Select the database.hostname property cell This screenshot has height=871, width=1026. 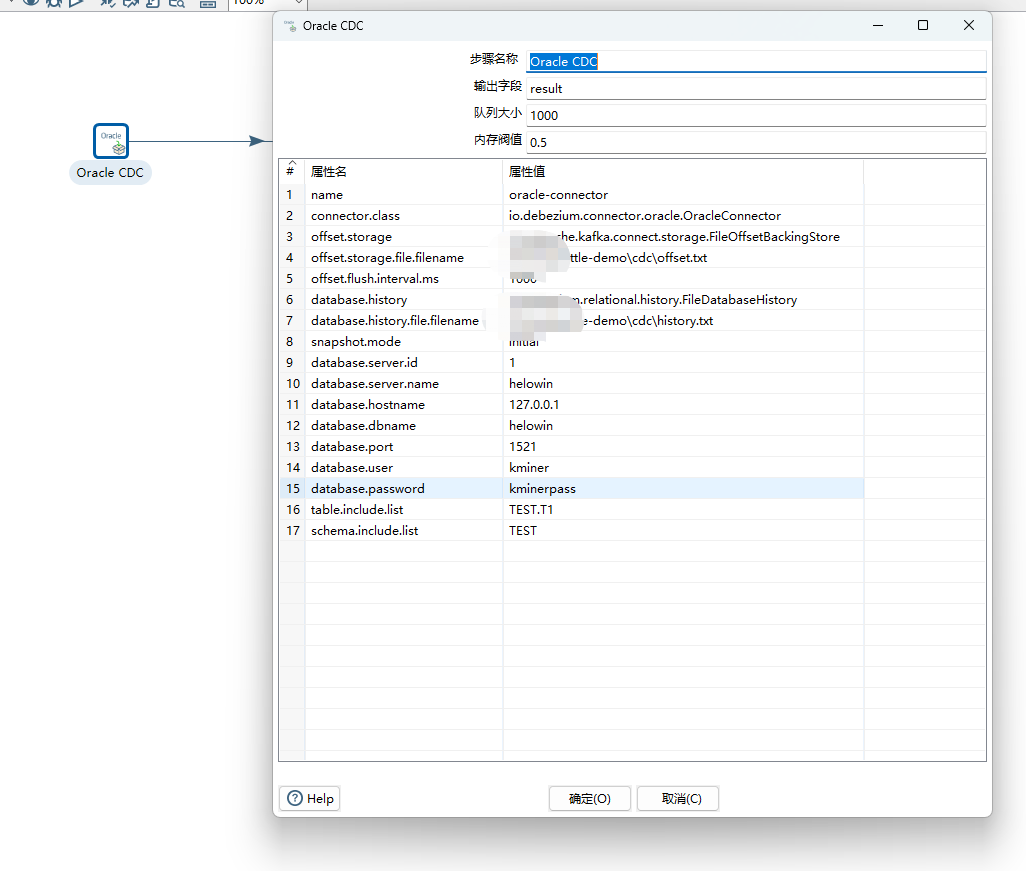(404, 404)
